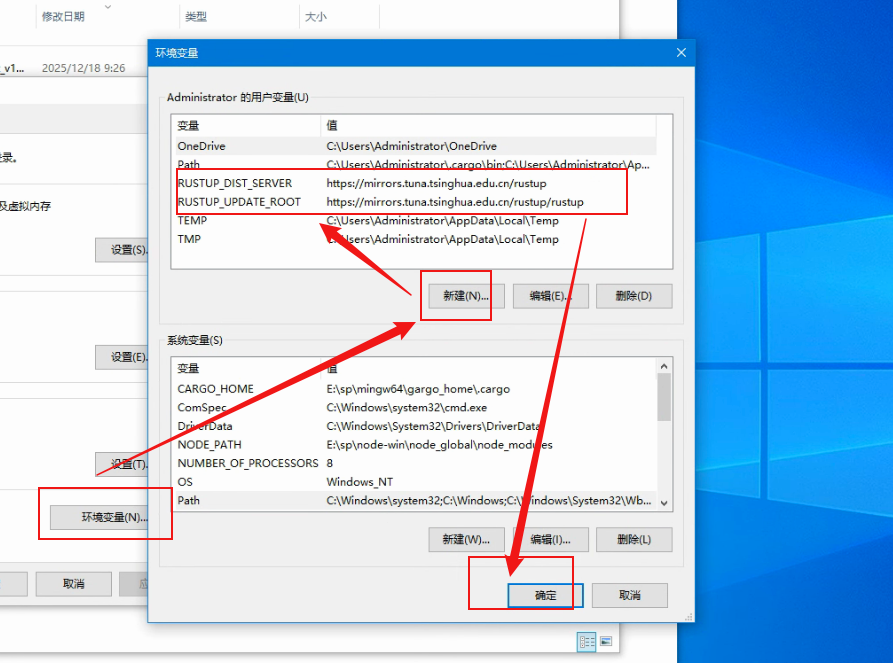Click the 变量 header in user variables

[x=246, y=125]
